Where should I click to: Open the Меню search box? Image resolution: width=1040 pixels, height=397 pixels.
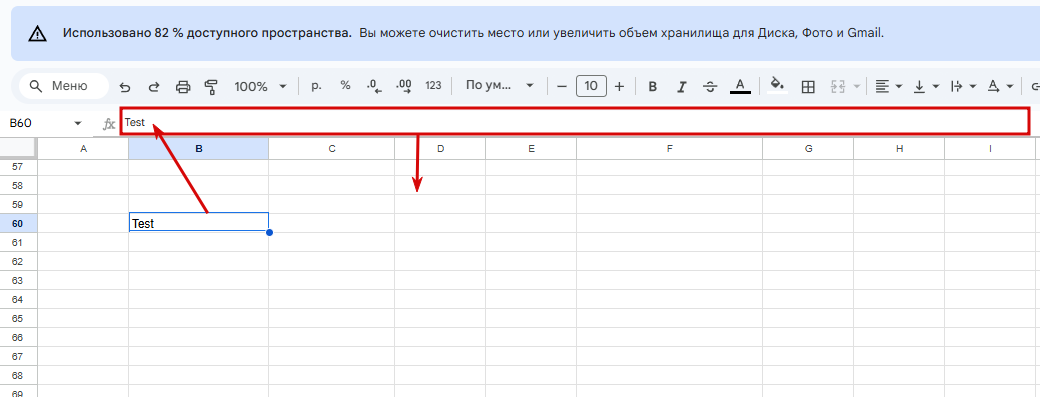64,86
